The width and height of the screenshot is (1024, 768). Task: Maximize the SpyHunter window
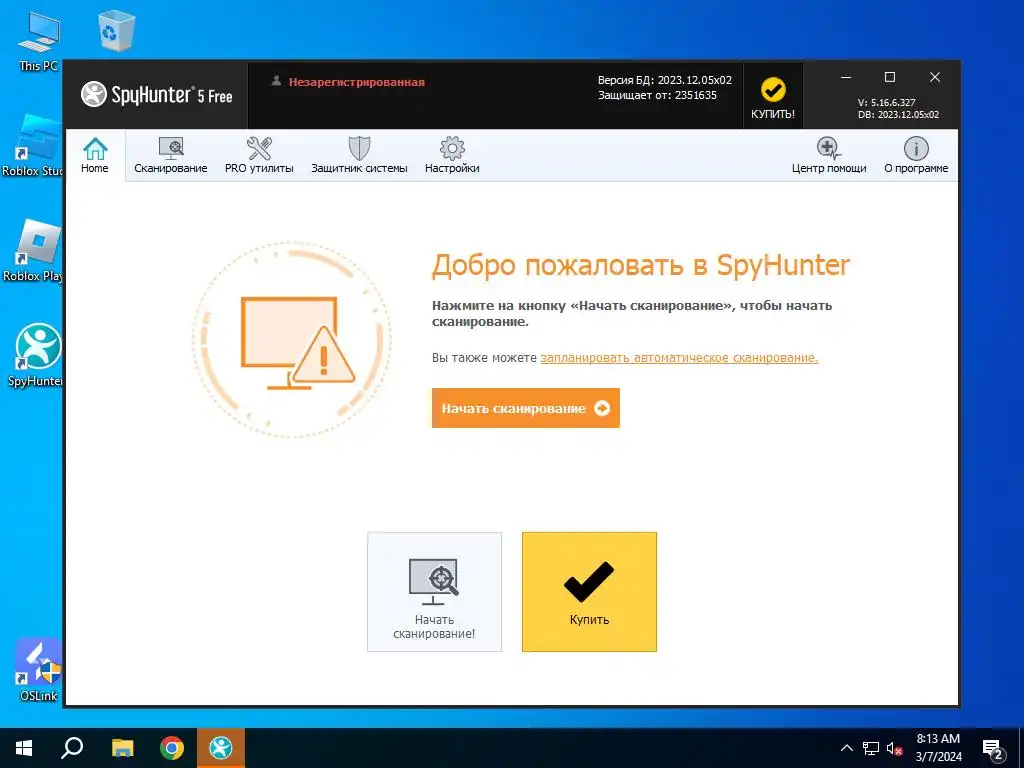pos(889,77)
